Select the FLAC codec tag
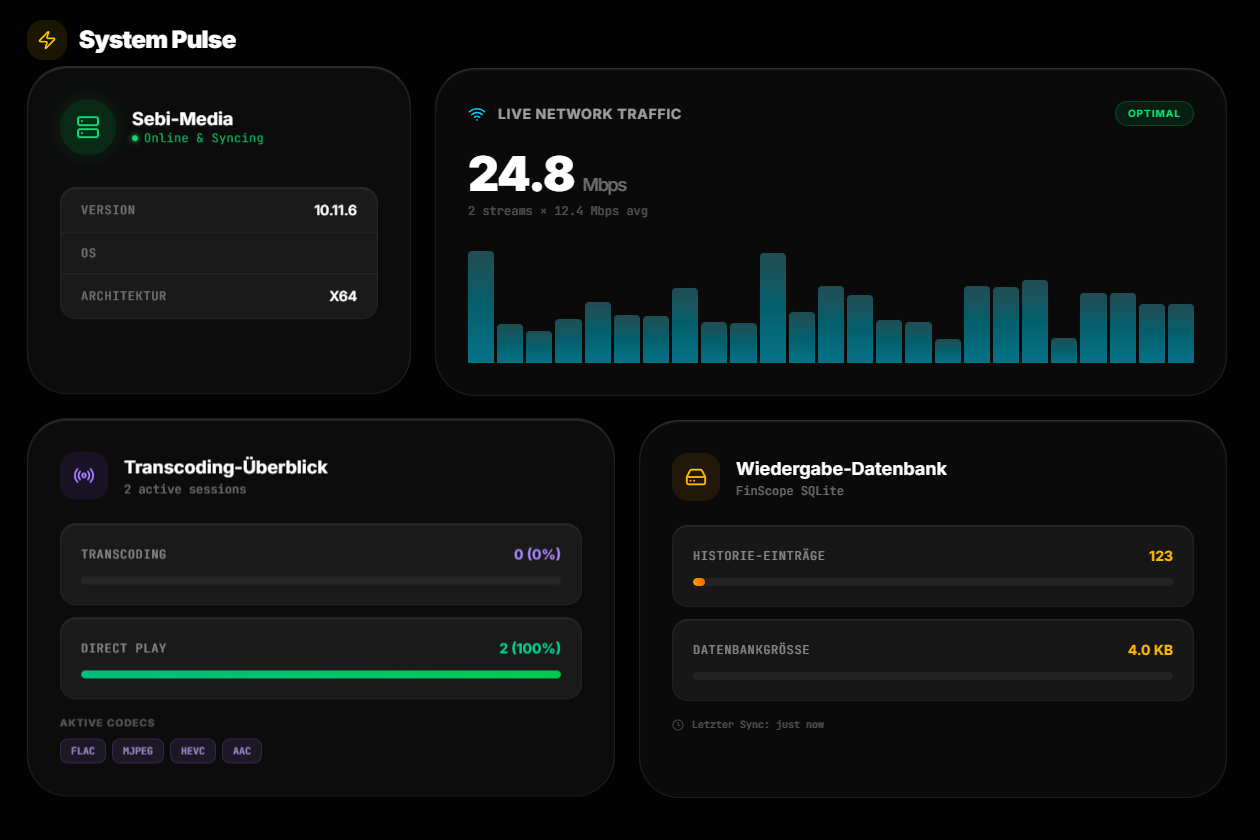Image resolution: width=1260 pixels, height=840 pixels. click(x=83, y=751)
